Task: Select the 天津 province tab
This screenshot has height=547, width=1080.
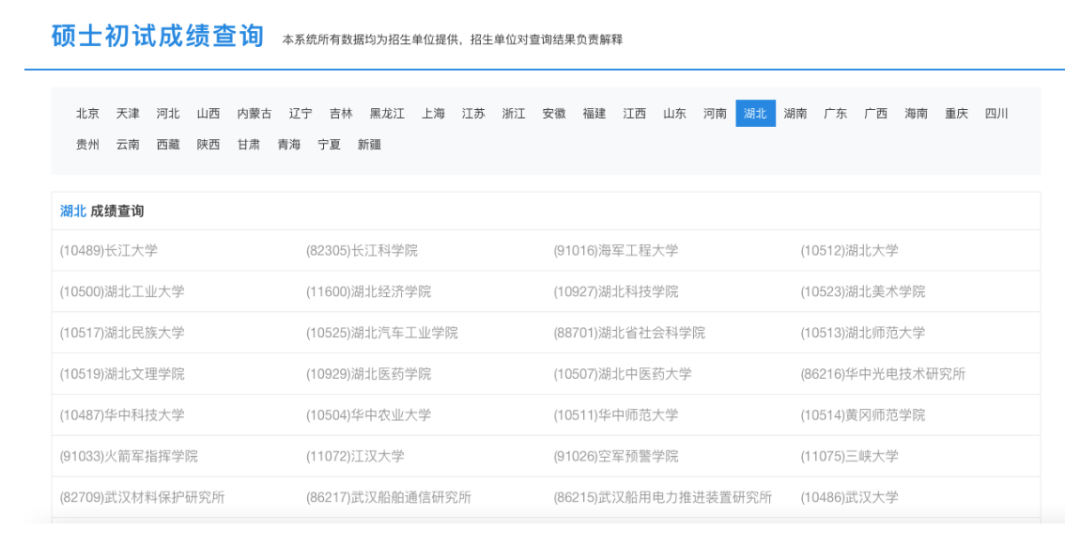Action: 127,114
